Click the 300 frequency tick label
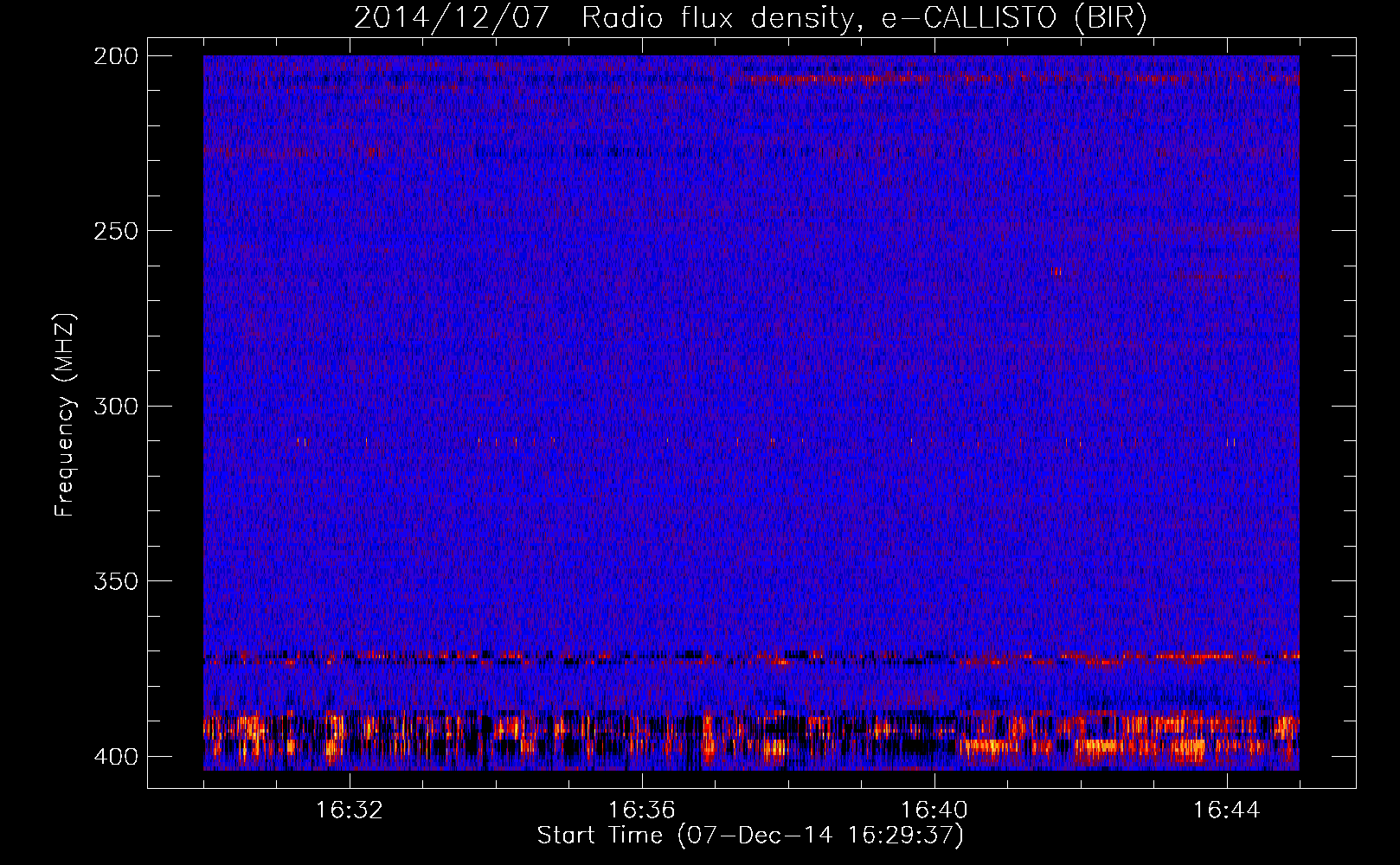 click(x=116, y=406)
